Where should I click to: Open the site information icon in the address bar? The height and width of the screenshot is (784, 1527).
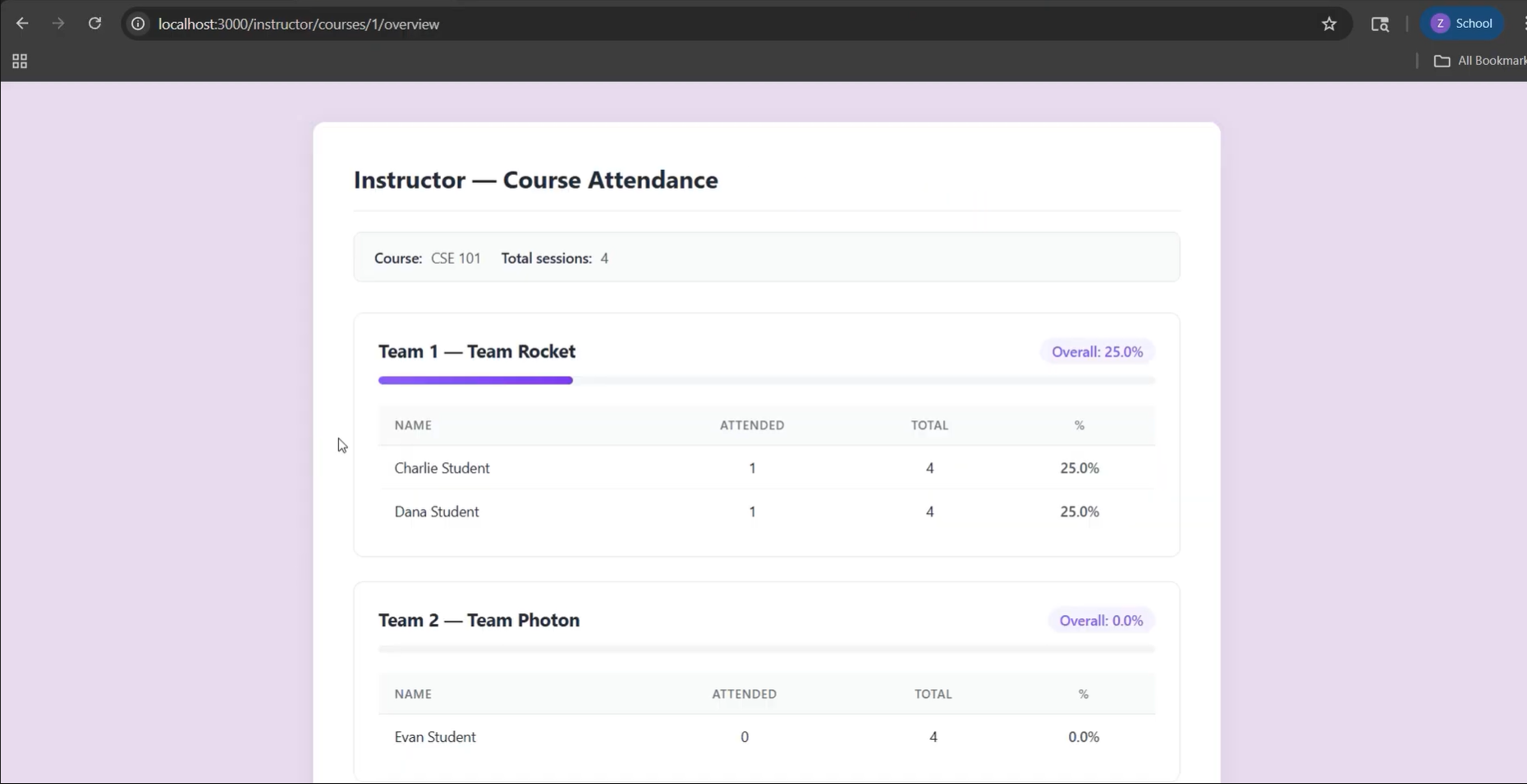point(137,24)
